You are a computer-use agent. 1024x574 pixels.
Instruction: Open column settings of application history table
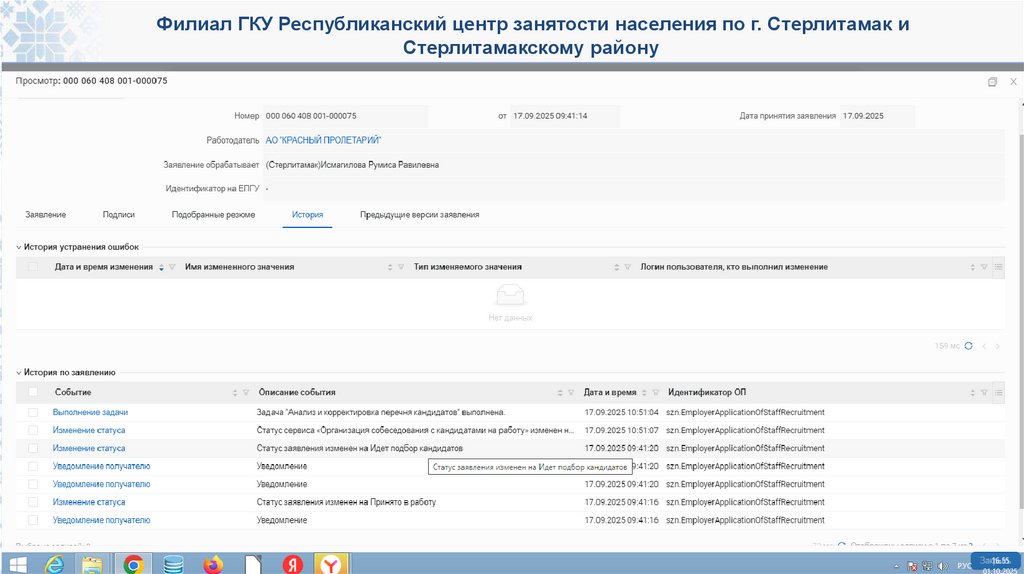[x=999, y=392]
